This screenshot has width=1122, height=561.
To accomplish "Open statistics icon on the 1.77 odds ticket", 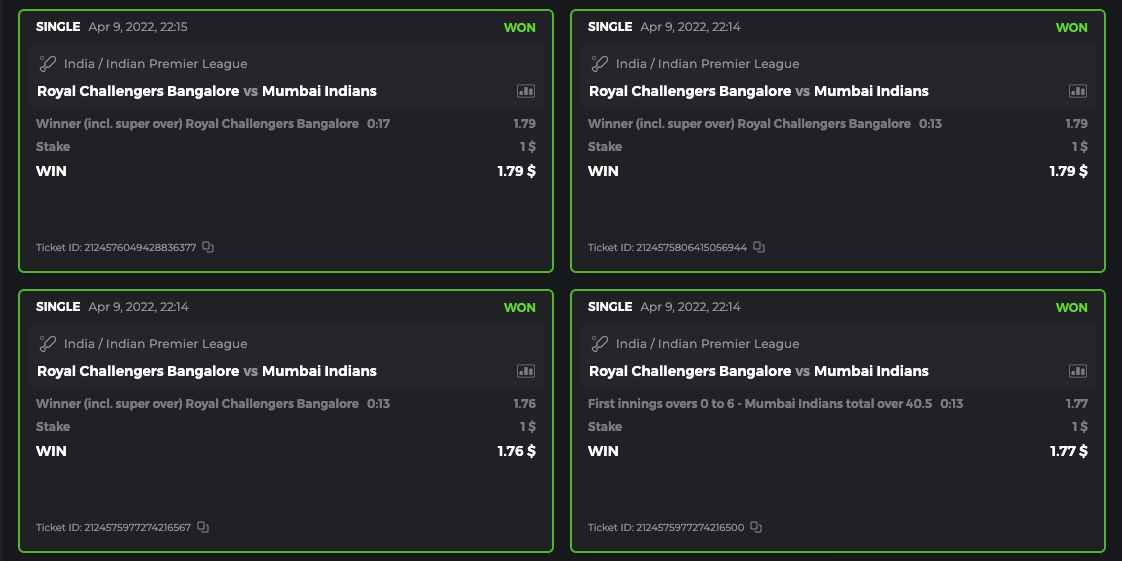I will click(x=1078, y=371).
